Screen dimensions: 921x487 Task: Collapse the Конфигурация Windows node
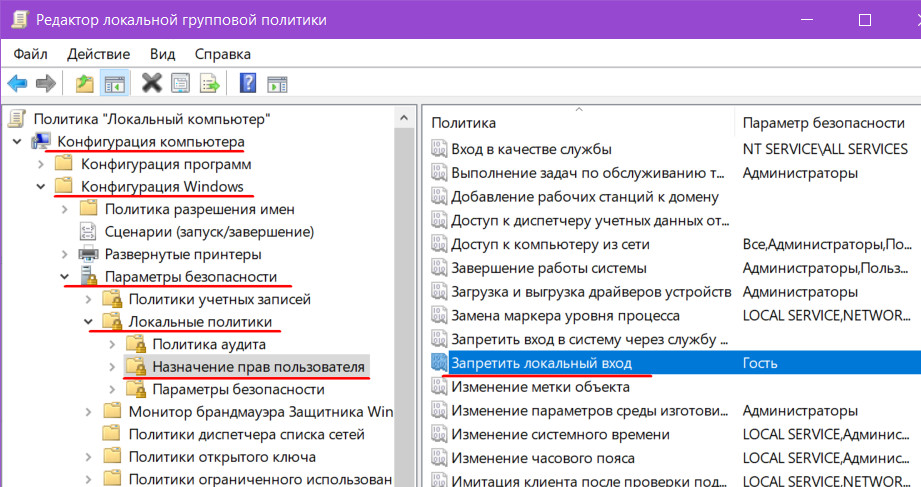click(41, 186)
